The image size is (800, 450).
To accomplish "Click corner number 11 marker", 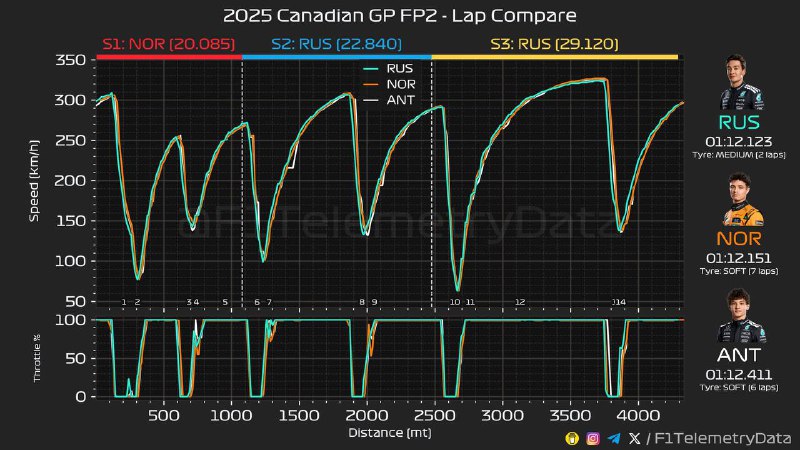I will (470, 302).
